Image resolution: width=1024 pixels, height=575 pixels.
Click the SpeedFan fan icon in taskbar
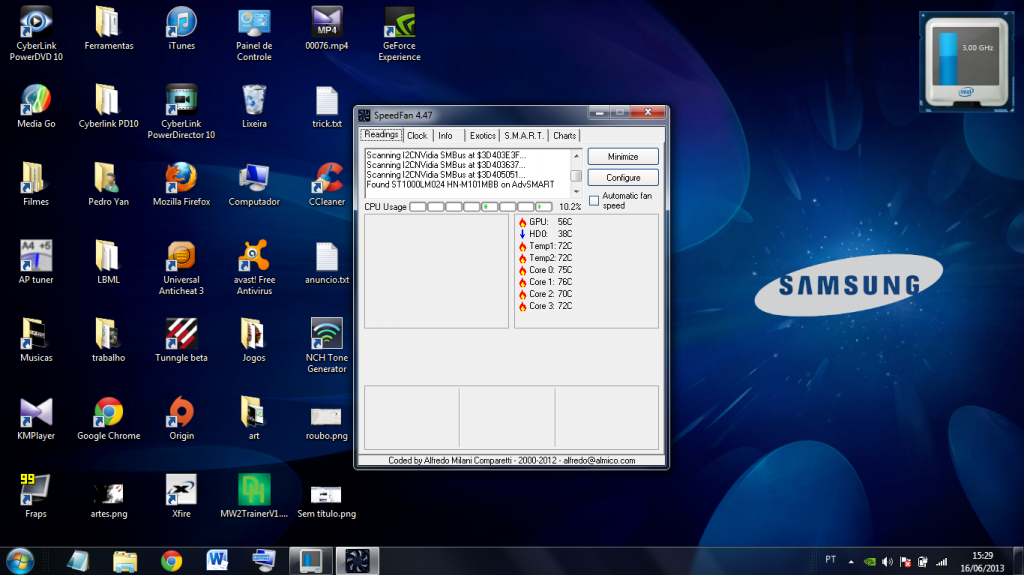tap(356, 560)
